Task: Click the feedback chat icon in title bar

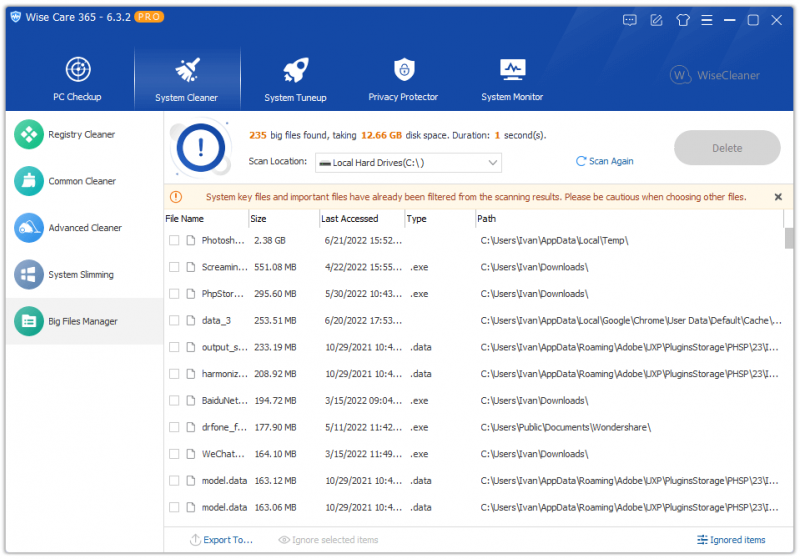Action: [630, 20]
